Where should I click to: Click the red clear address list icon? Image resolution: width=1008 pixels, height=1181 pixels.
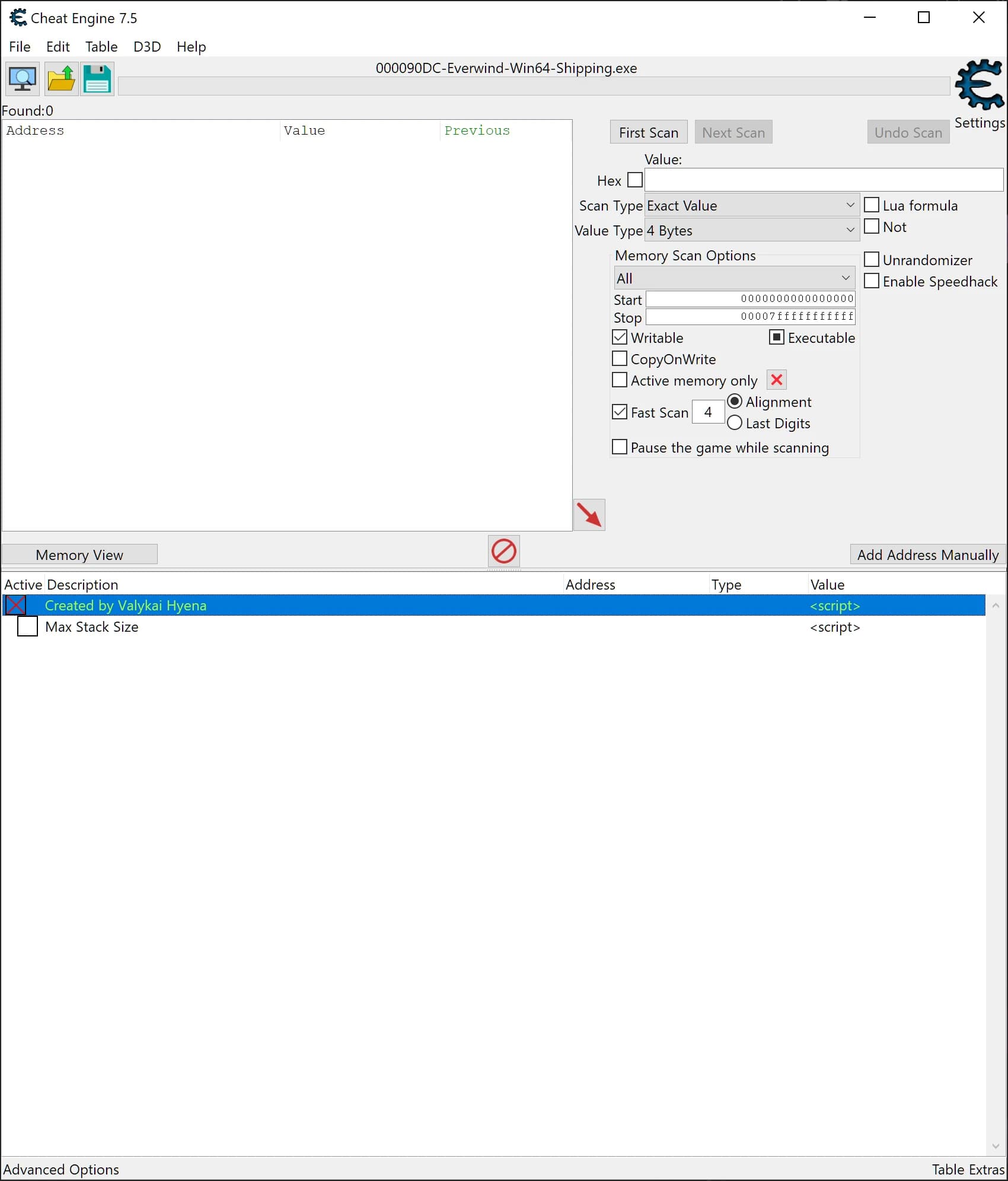click(x=504, y=552)
